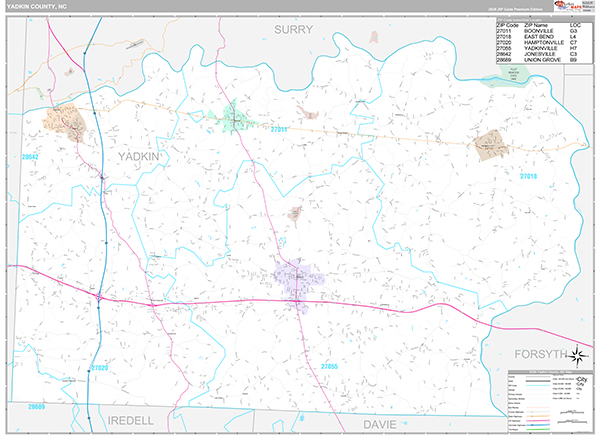
Task: Select HAMPTONVILLE in the ZIP index table
Action: pos(544,42)
